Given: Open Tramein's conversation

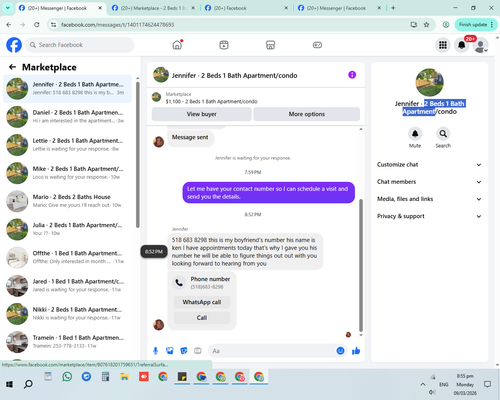Looking at the screenshot, I should coord(67,342).
